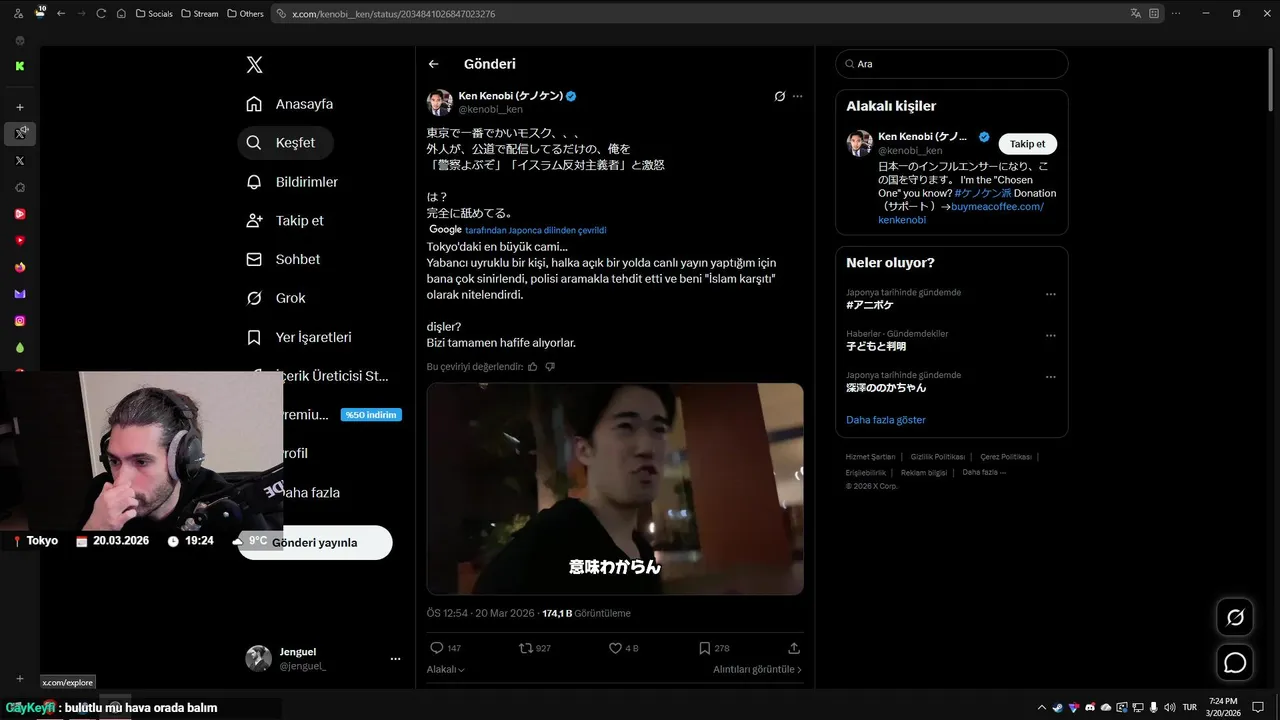Click Daha fazla göster link
This screenshot has height=720, width=1280.
pos(886,420)
